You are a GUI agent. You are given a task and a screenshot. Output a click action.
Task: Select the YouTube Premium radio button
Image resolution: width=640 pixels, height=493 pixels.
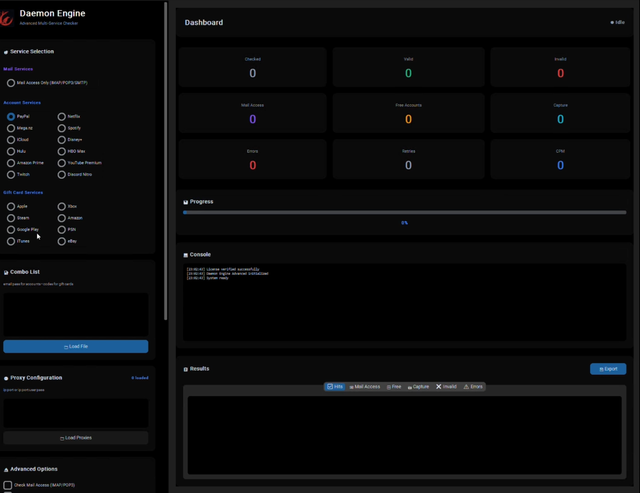click(x=61, y=163)
